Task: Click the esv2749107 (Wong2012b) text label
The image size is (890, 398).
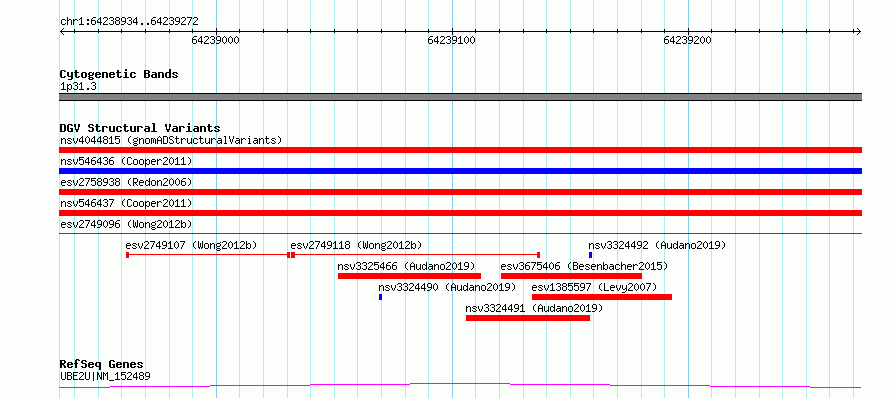Action: (191, 245)
